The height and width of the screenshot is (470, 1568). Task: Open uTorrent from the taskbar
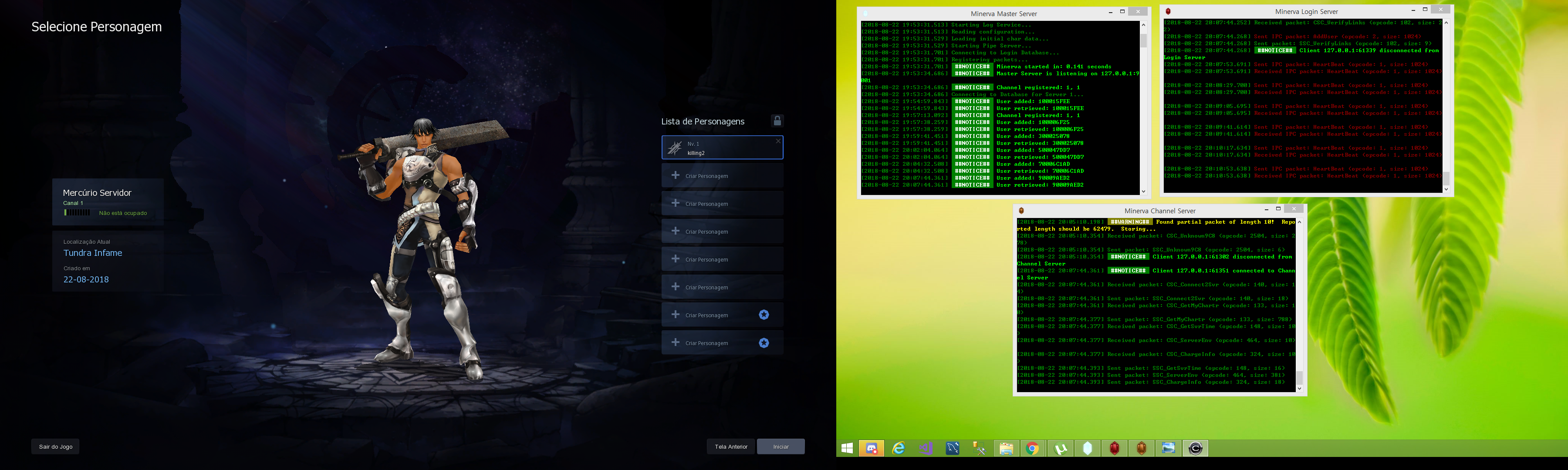pos(1060,449)
